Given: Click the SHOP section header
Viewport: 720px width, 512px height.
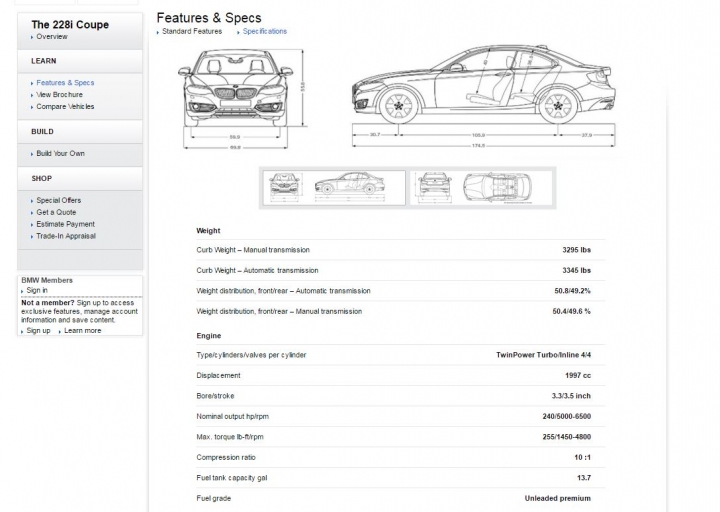Looking at the screenshot, I should coord(41,179).
